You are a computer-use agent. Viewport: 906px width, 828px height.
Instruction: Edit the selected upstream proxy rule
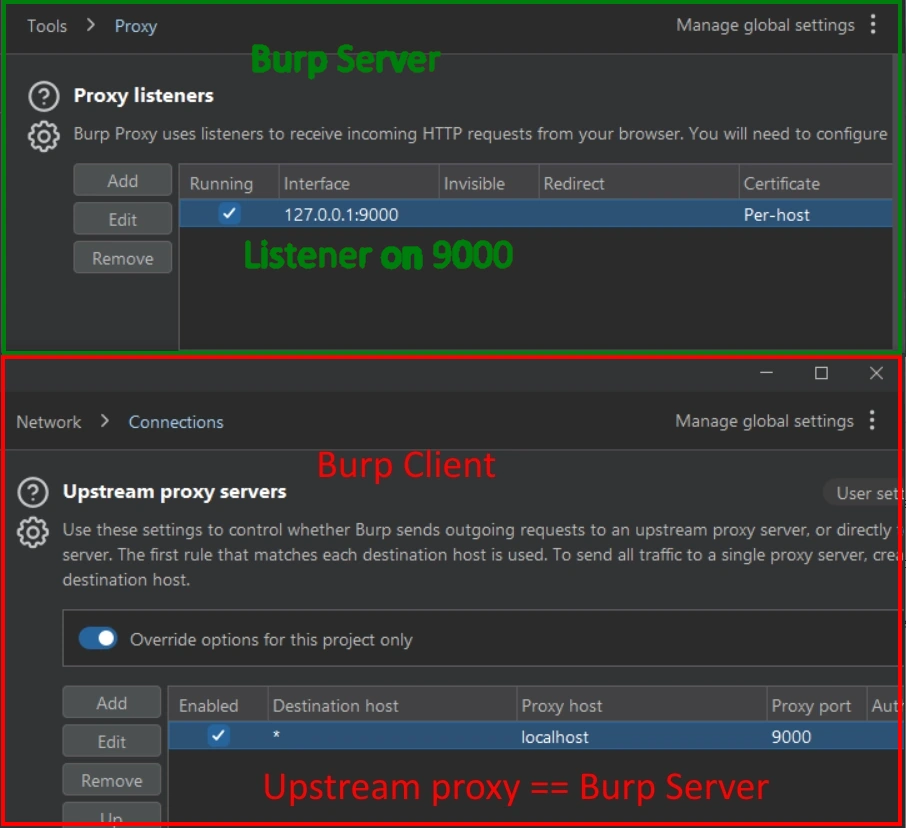[112, 741]
